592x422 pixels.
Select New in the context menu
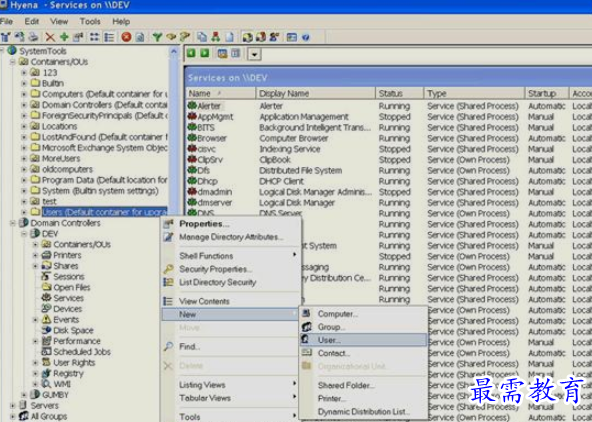click(231, 314)
